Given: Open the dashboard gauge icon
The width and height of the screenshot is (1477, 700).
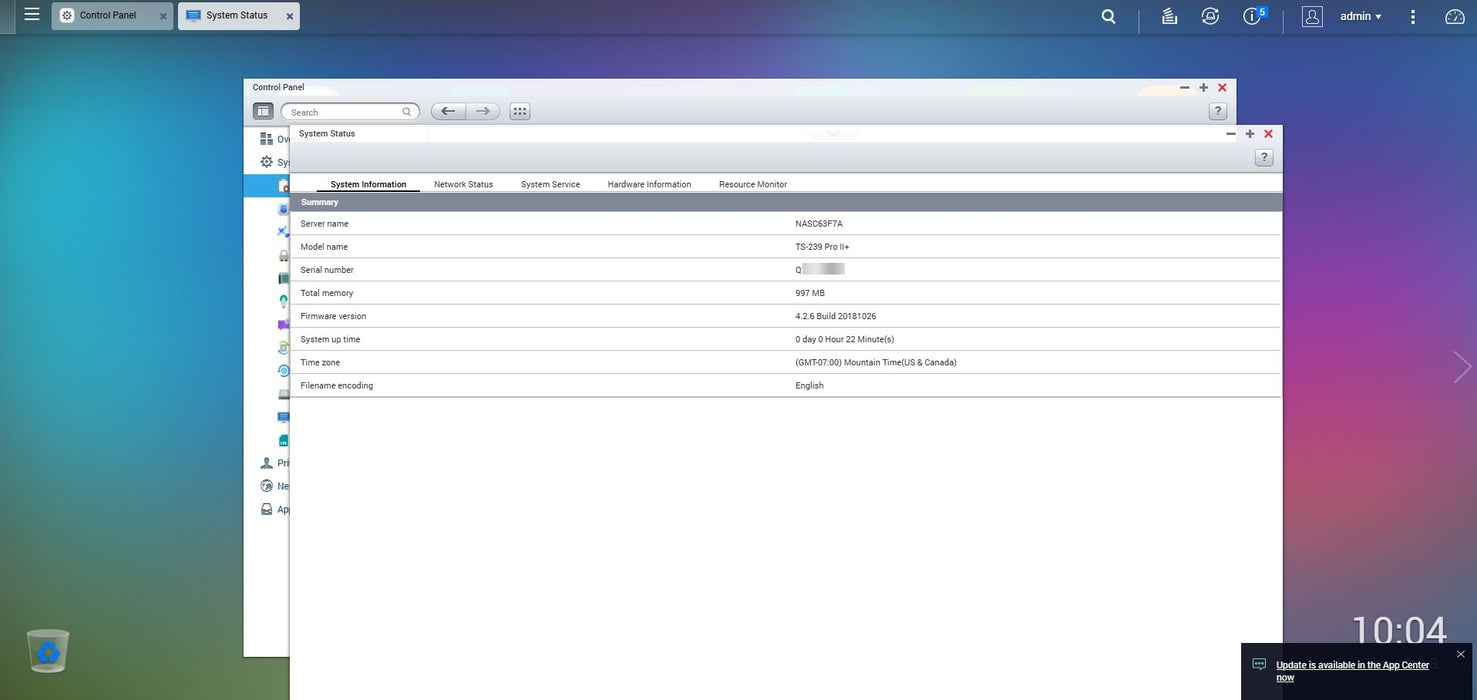Looking at the screenshot, I should tap(1455, 16).
